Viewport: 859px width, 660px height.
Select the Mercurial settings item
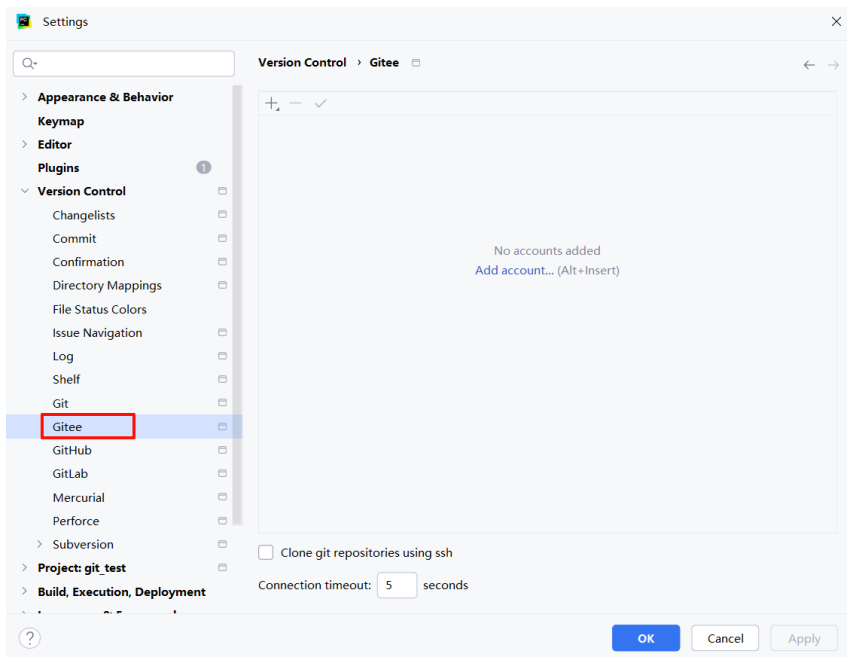pyautogui.click(x=78, y=498)
